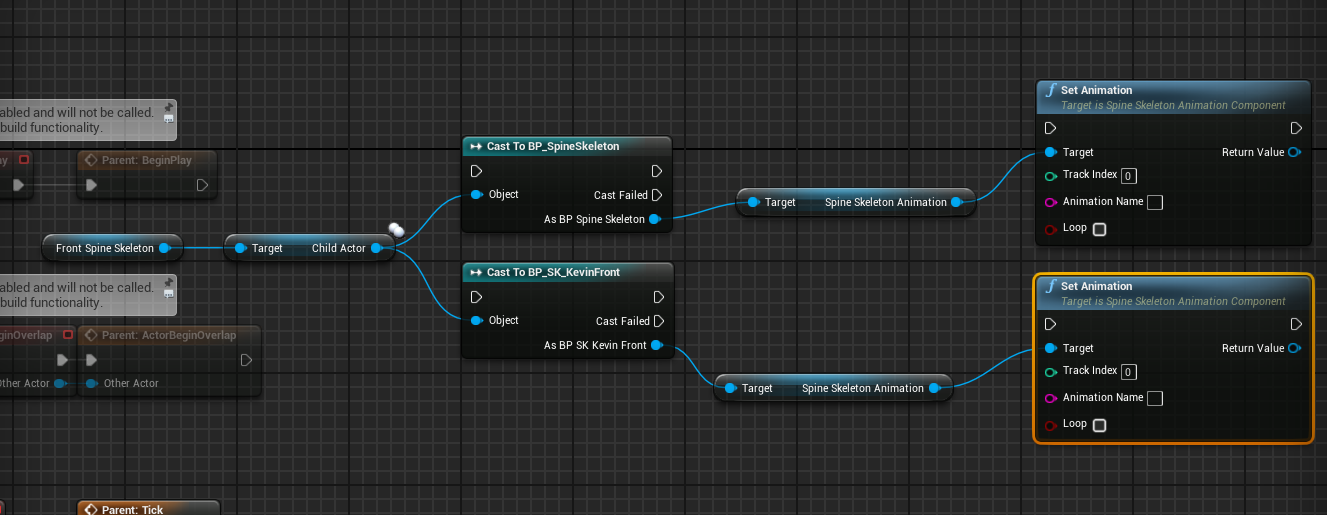The height and width of the screenshot is (515, 1327).
Task: Click exec output pin of Cast To BP_SK_KevinFront
Action: click(658, 297)
